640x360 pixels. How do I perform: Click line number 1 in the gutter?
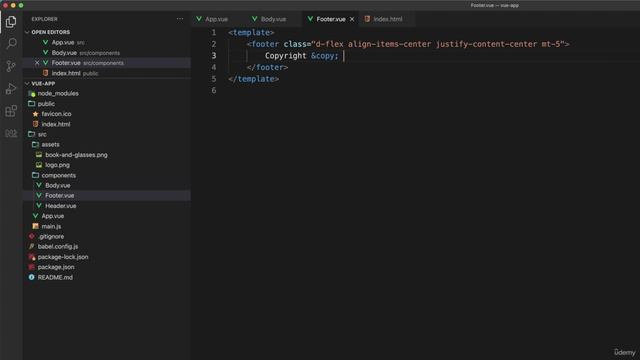pos(213,33)
